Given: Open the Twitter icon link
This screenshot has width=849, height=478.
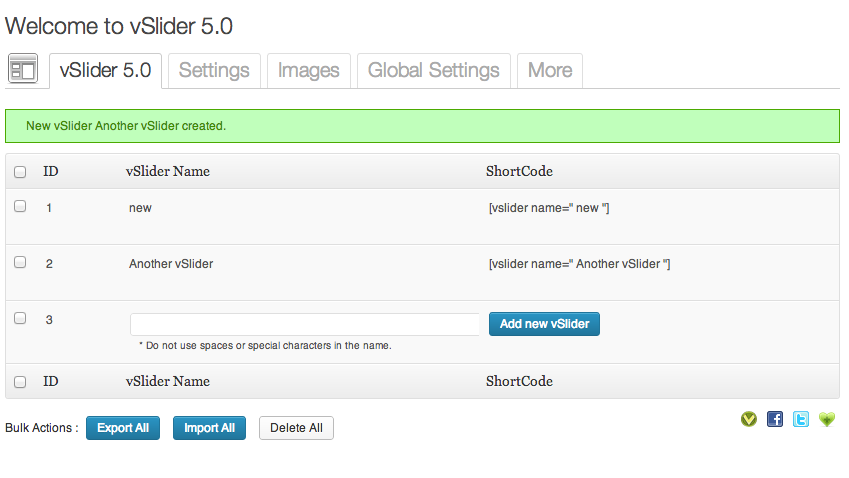Looking at the screenshot, I should coord(801,419).
